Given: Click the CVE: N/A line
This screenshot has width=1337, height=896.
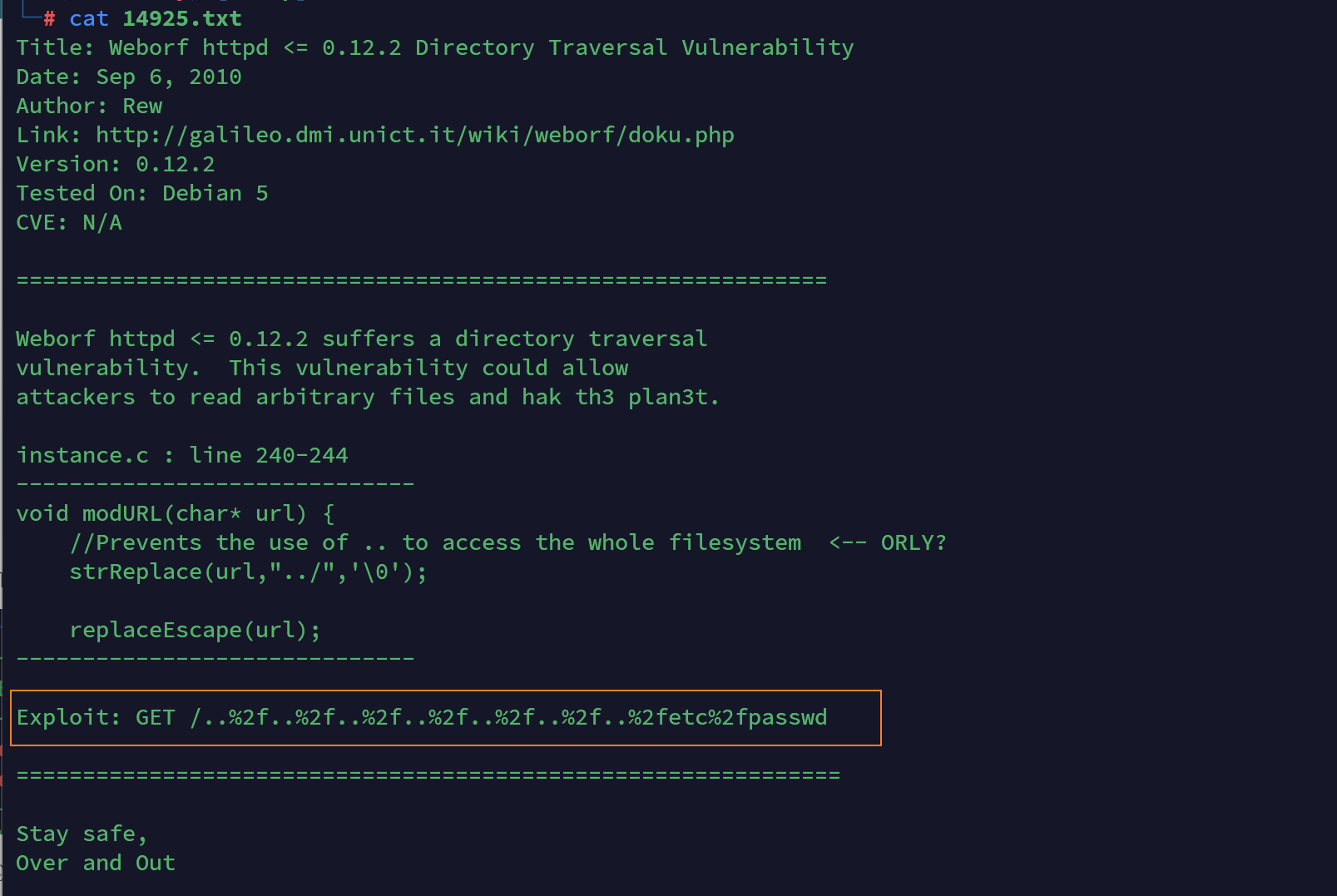Looking at the screenshot, I should (x=69, y=222).
